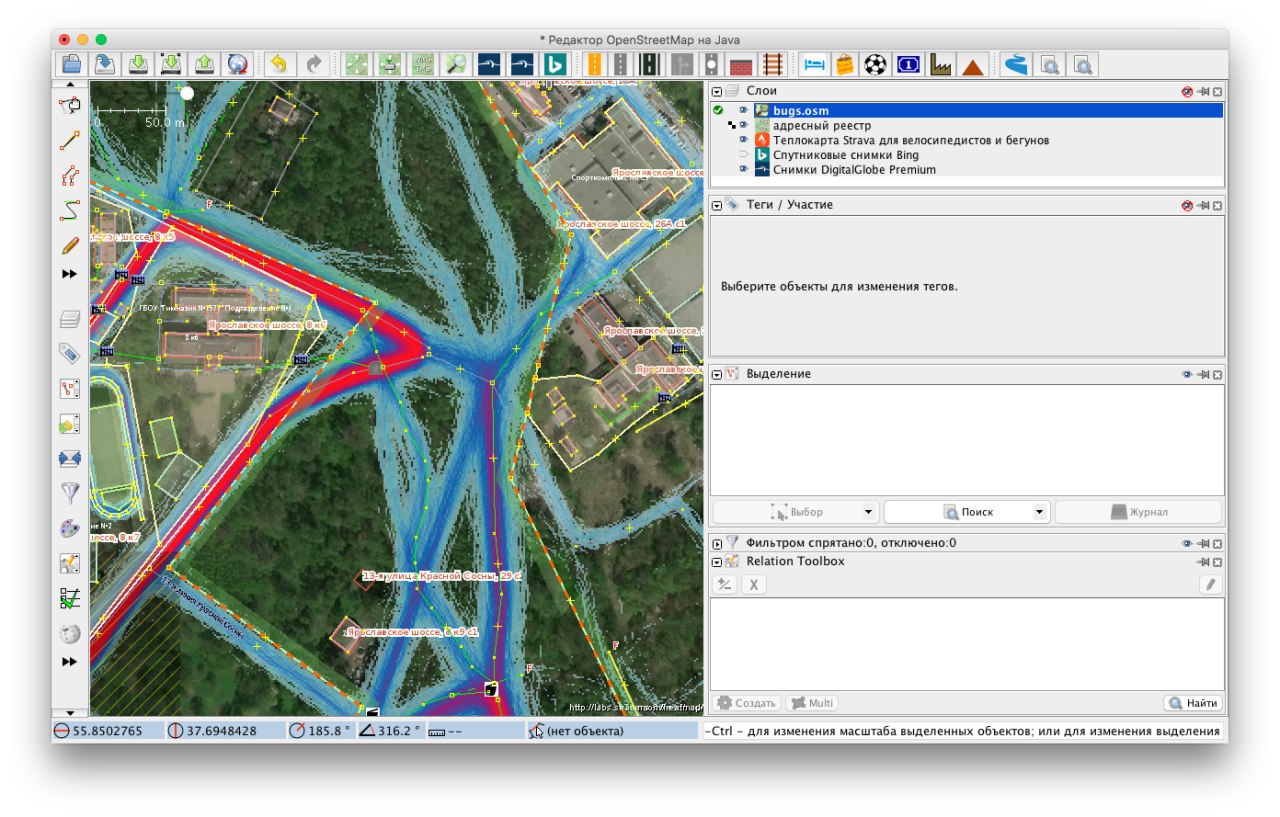Screen dimensions: 1280x817
Task: Click the Bing imagery icon in toolbar
Action: click(x=554, y=65)
